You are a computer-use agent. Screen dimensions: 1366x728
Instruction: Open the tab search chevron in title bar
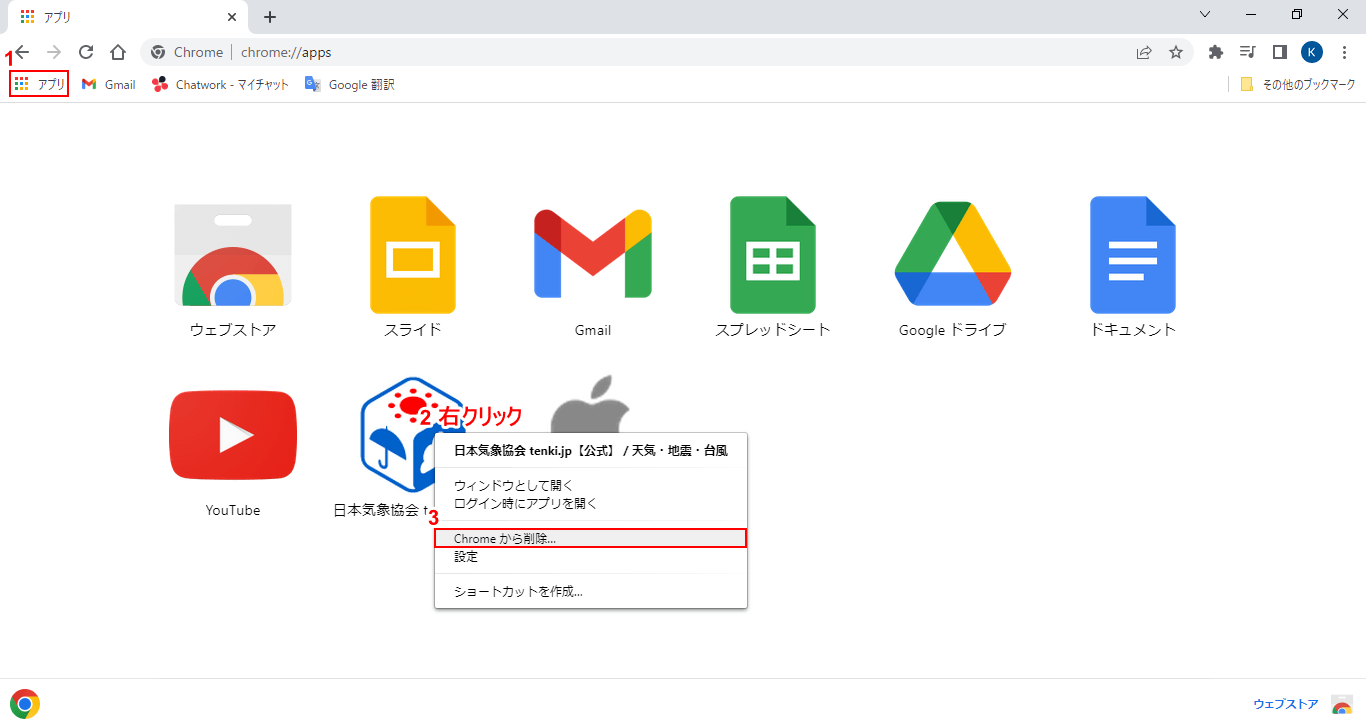pos(1205,15)
